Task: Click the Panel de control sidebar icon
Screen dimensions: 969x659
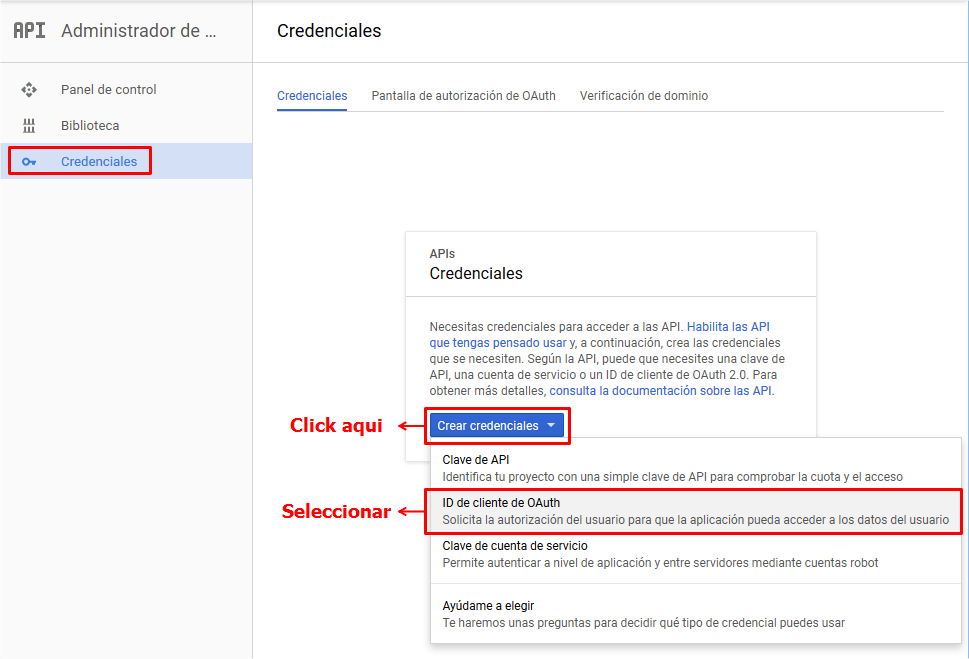Action: [x=29, y=90]
